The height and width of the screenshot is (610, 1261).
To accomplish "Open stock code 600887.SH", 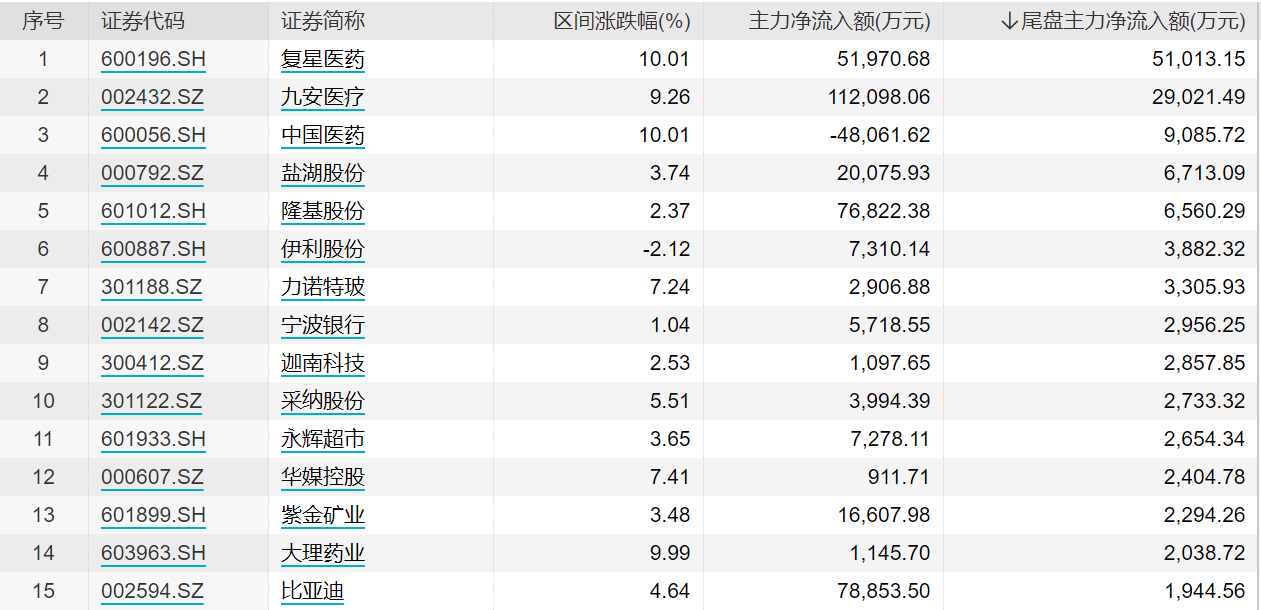I will [x=153, y=249].
